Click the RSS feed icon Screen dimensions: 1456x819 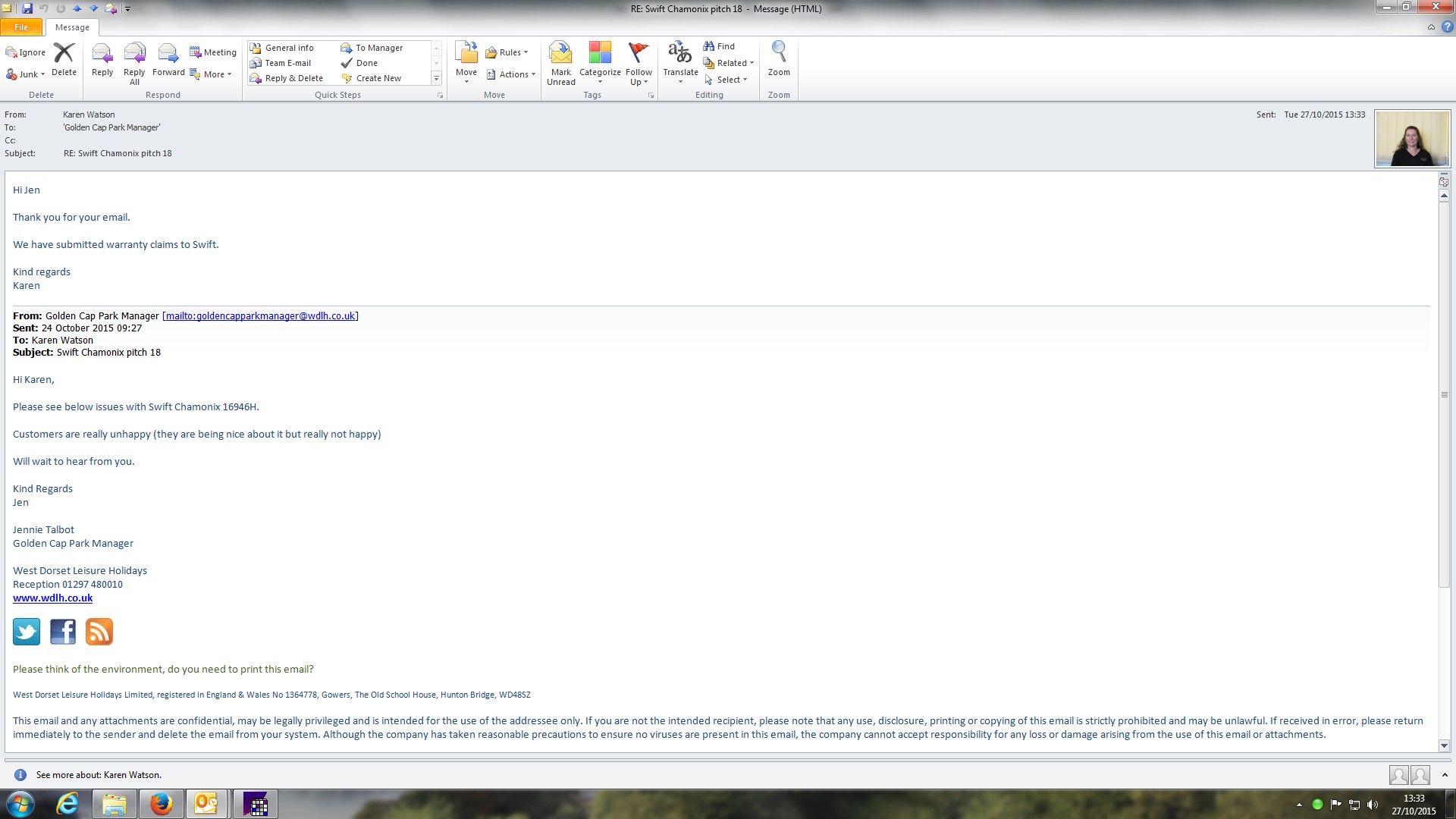(x=99, y=632)
